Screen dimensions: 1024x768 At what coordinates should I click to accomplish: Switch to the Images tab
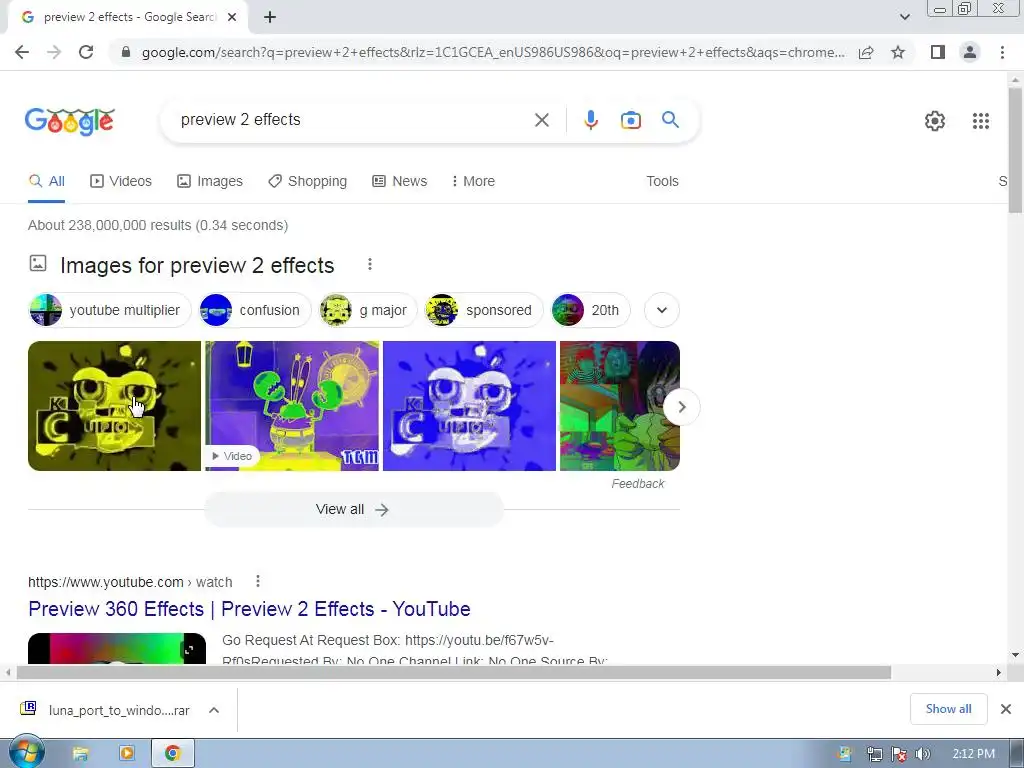click(210, 182)
